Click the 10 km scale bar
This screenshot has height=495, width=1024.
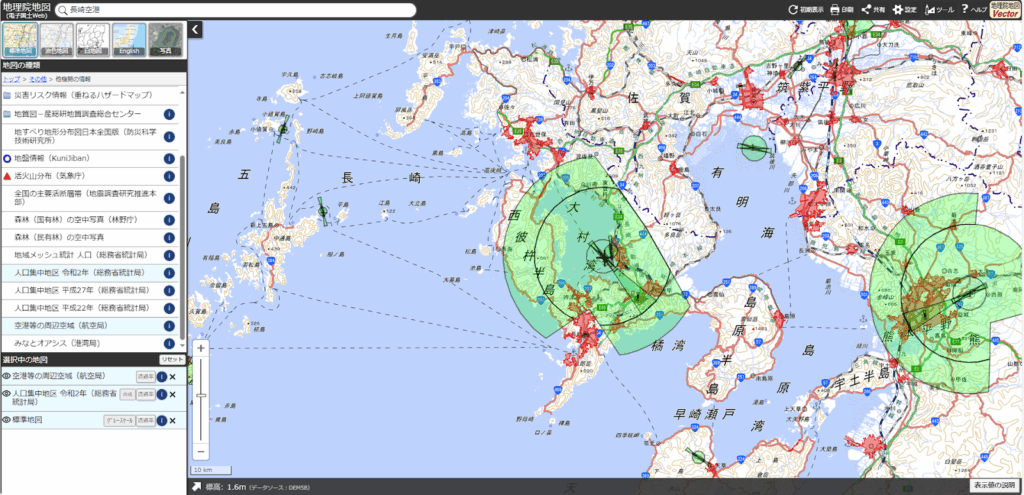(211, 470)
